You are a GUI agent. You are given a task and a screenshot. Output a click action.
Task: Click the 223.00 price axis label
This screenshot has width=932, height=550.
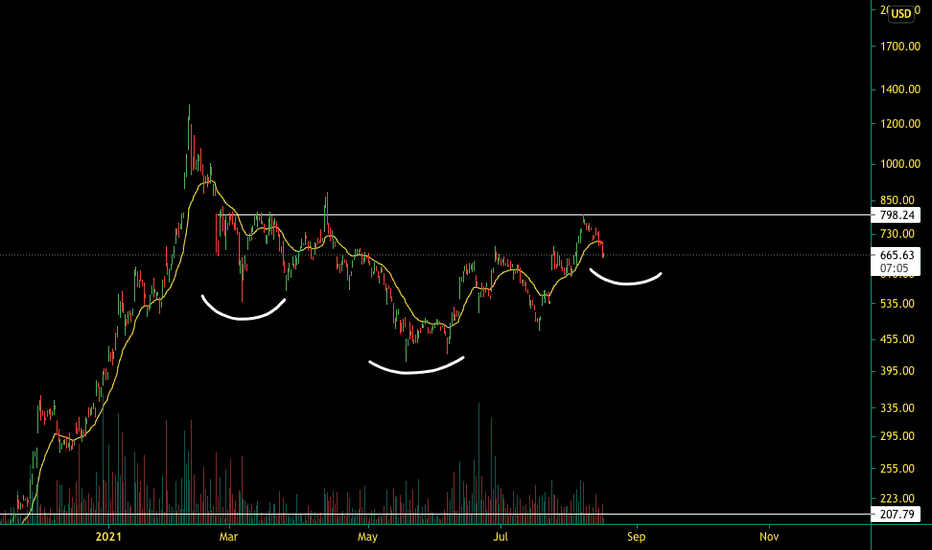pyautogui.click(x=897, y=498)
